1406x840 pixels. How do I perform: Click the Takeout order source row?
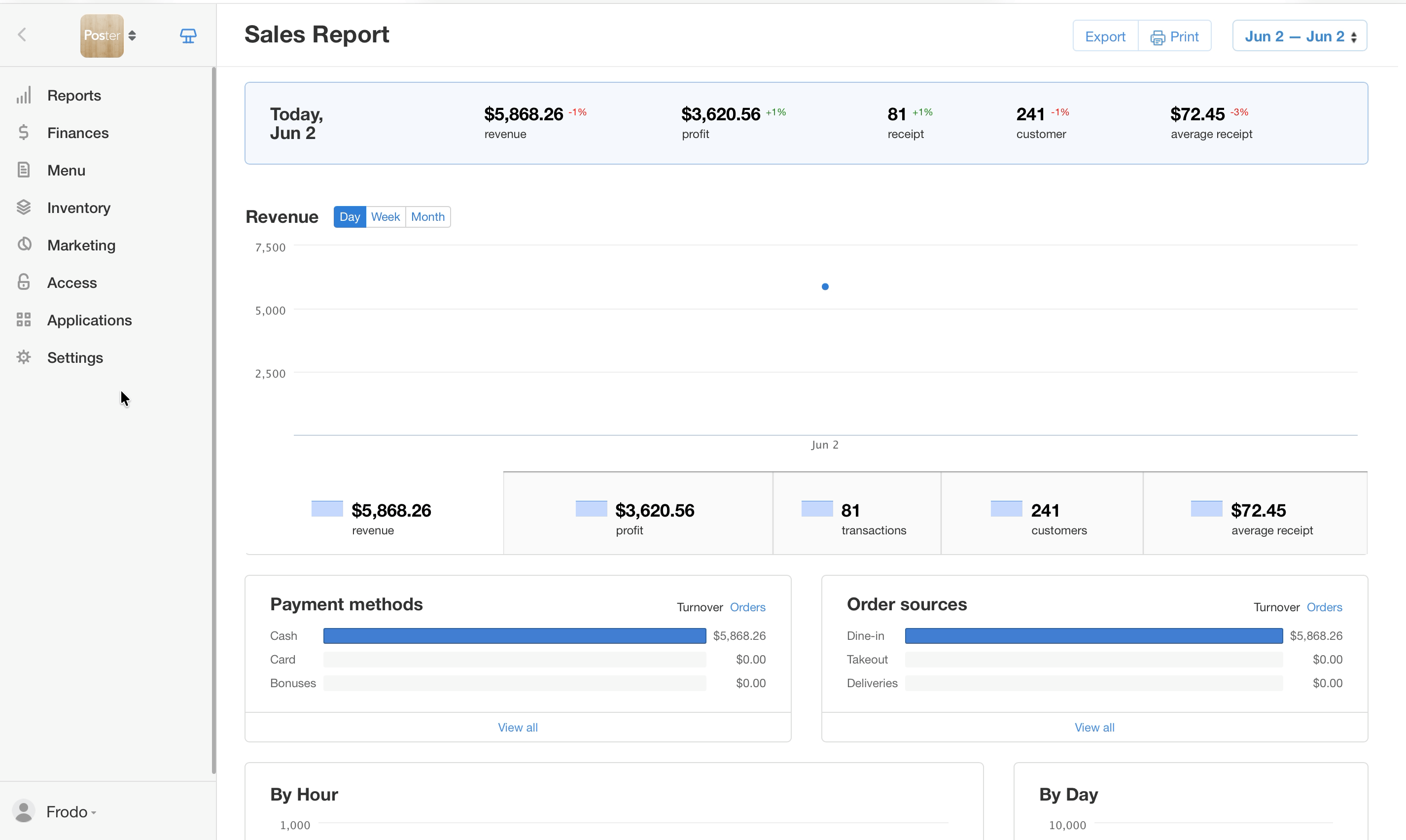tap(1095, 660)
